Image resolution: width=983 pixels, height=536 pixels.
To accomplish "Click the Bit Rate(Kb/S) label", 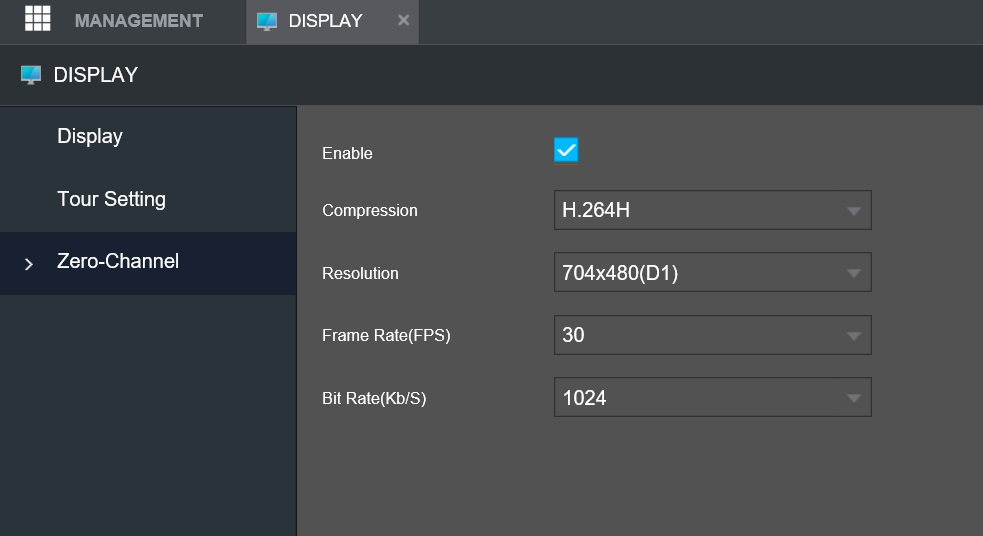I will [374, 398].
